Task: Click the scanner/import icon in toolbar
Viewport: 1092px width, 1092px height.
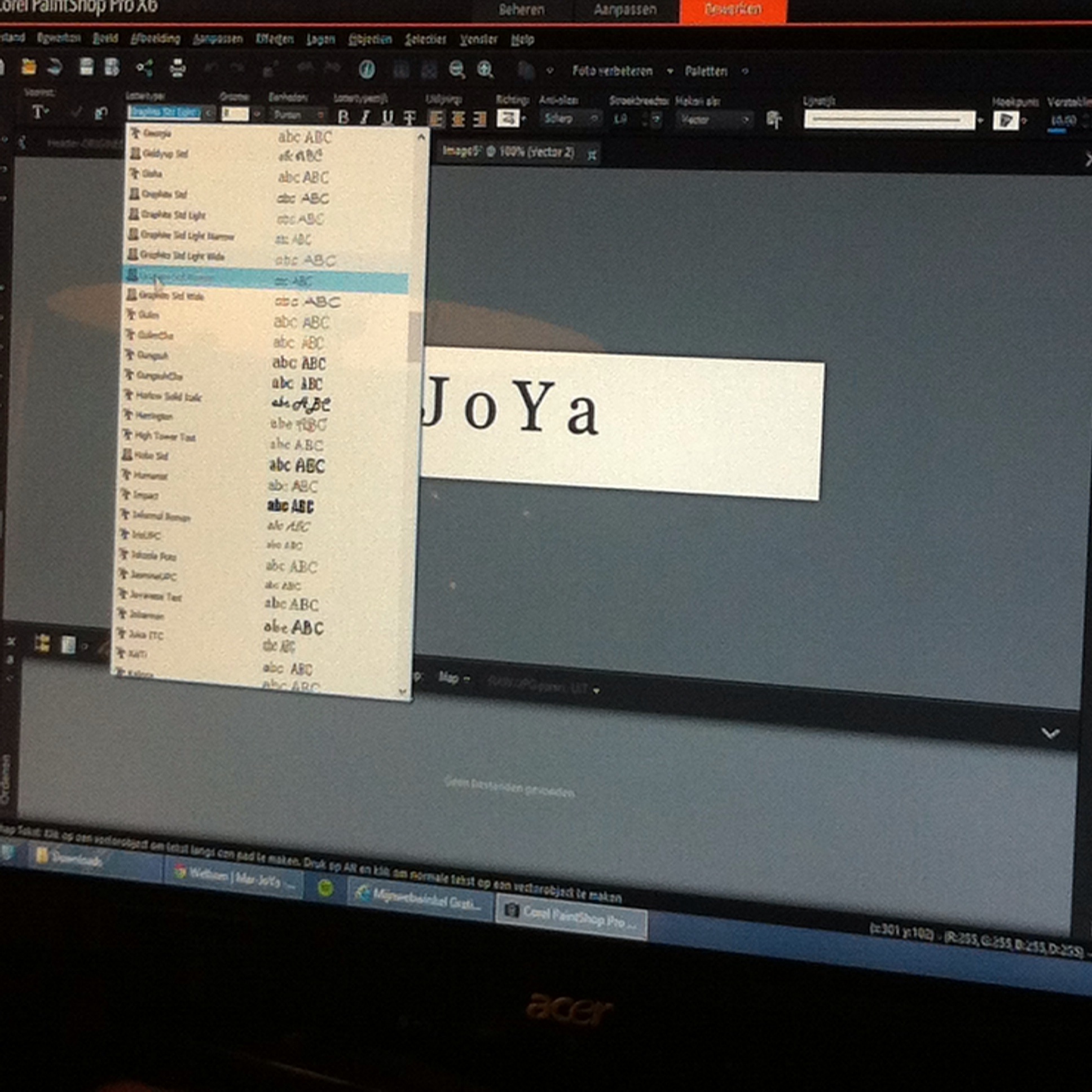Action: 55,67
